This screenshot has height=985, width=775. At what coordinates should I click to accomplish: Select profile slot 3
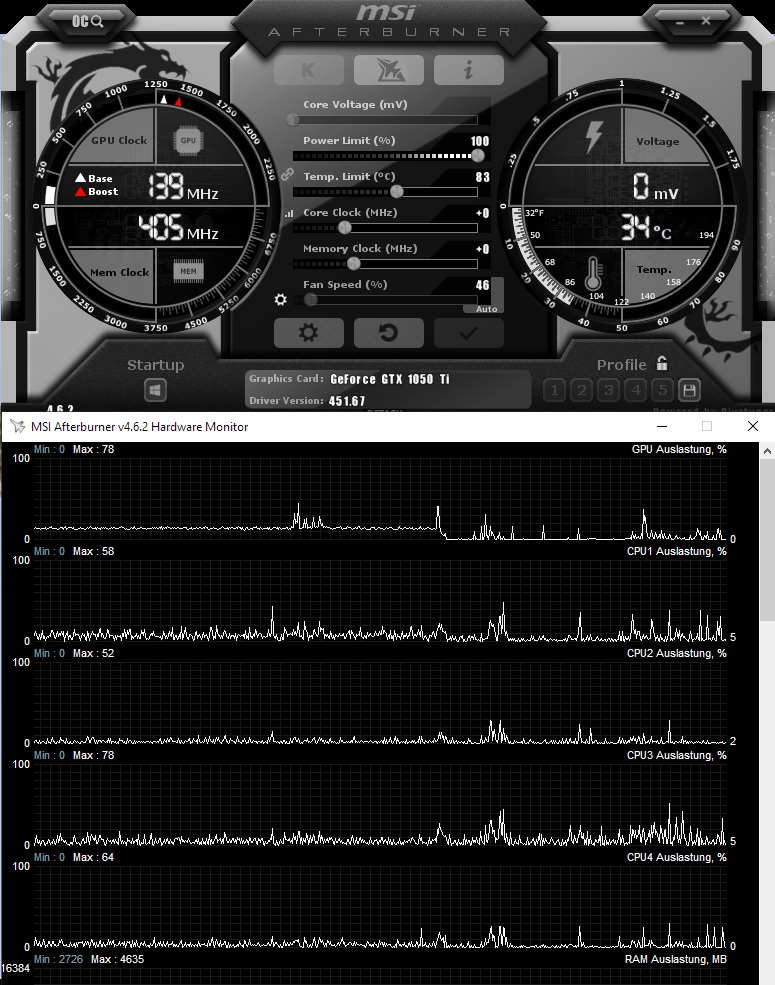[609, 391]
